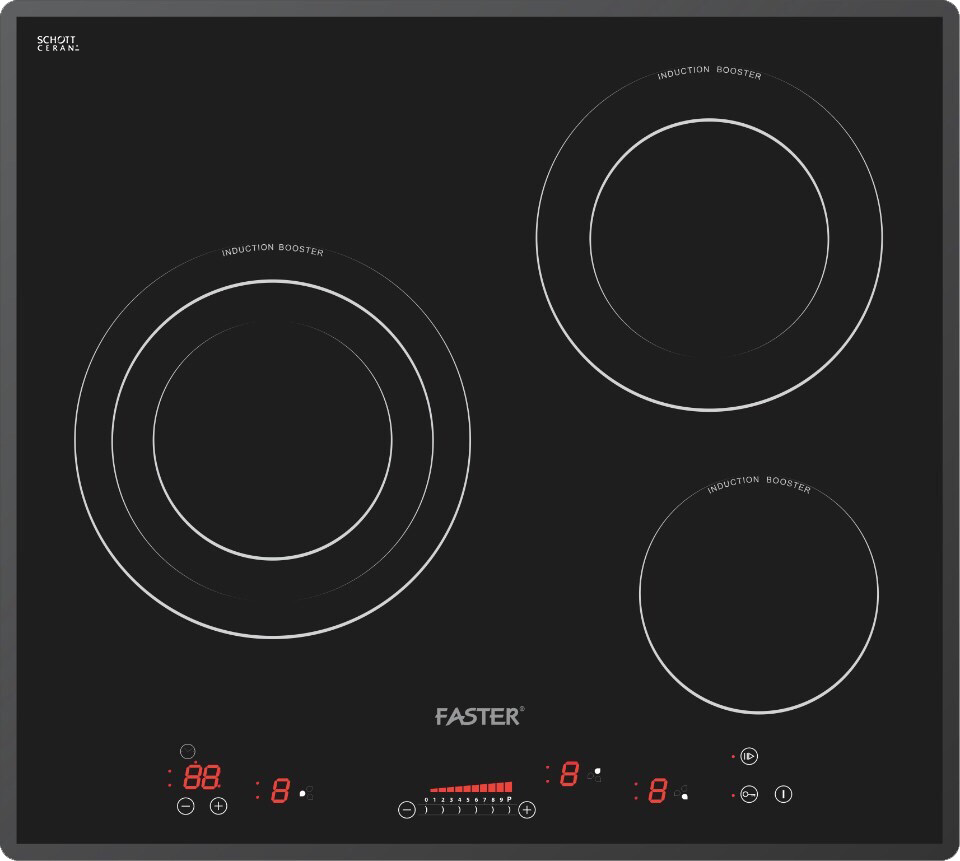Viewport: 960px width, 861px height.
Task: Increase timer with the plus button
Action: (219, 806)
